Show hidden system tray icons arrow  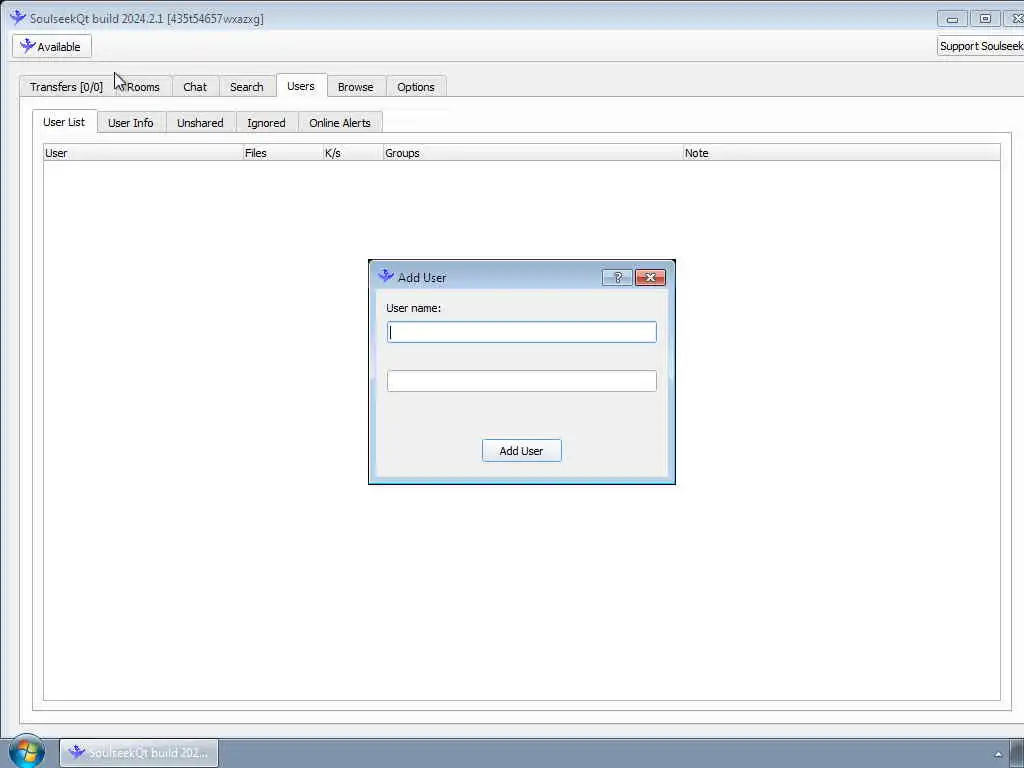pos(998,754)
